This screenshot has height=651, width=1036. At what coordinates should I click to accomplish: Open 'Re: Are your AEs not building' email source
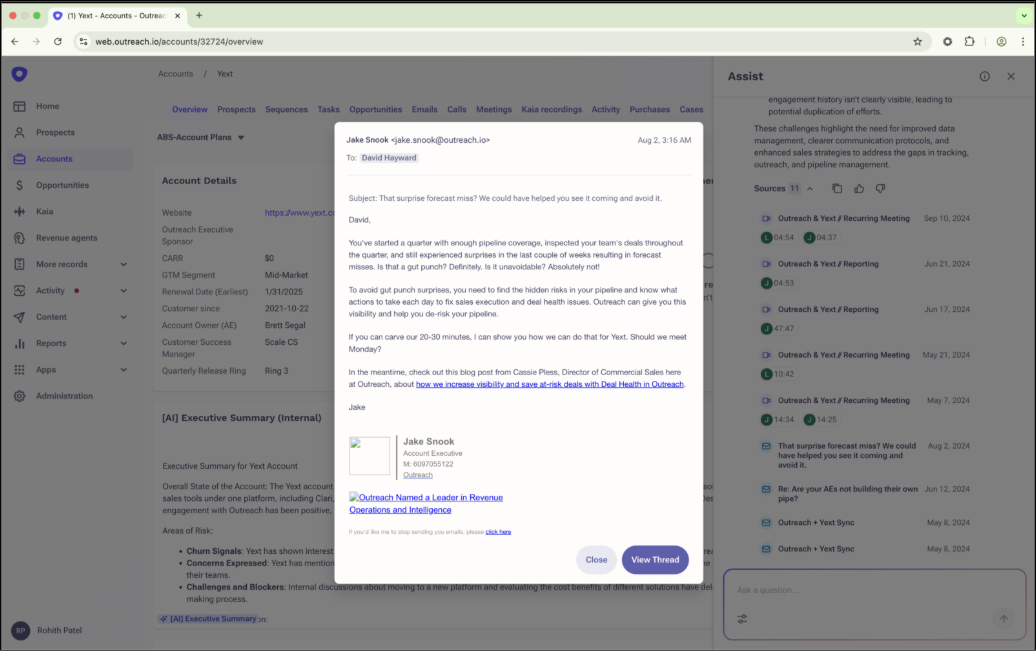[x=848, y=494]
